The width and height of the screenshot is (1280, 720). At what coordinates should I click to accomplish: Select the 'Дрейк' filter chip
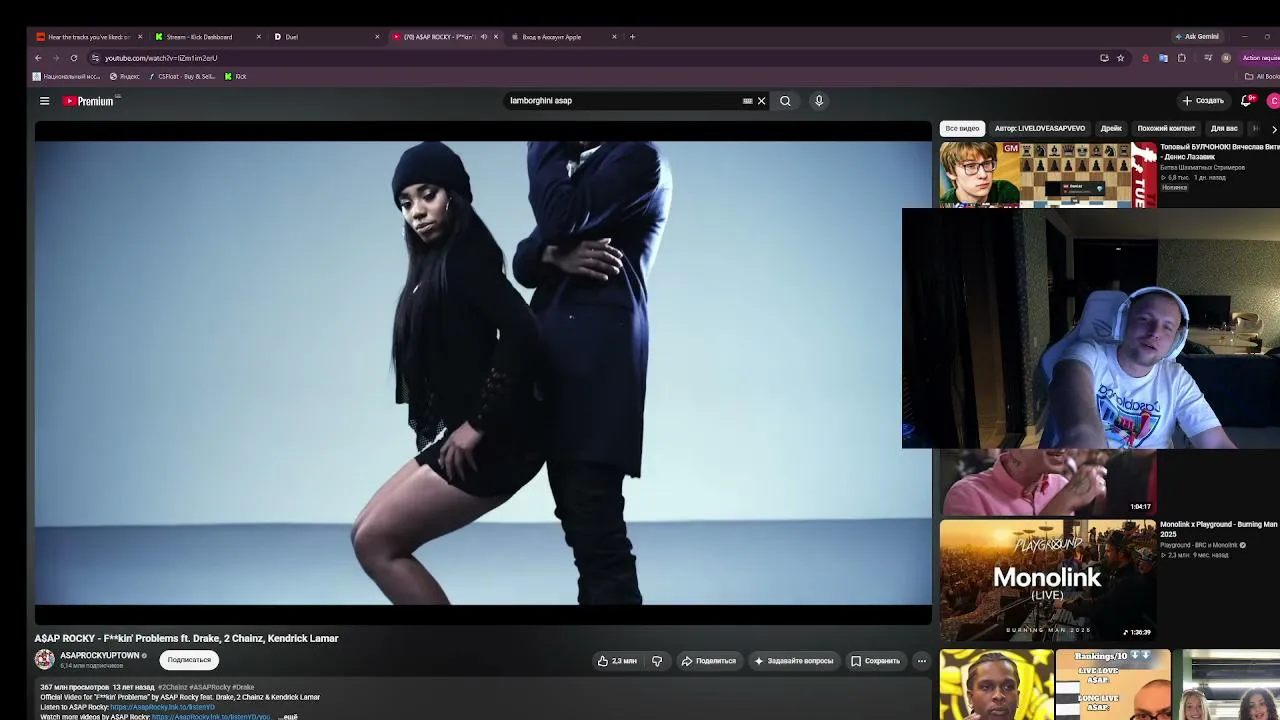point(1111,128)
